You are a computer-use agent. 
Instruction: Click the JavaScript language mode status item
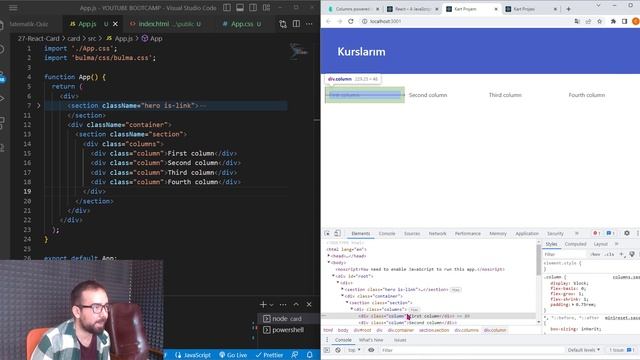click(x=193, y=355)
